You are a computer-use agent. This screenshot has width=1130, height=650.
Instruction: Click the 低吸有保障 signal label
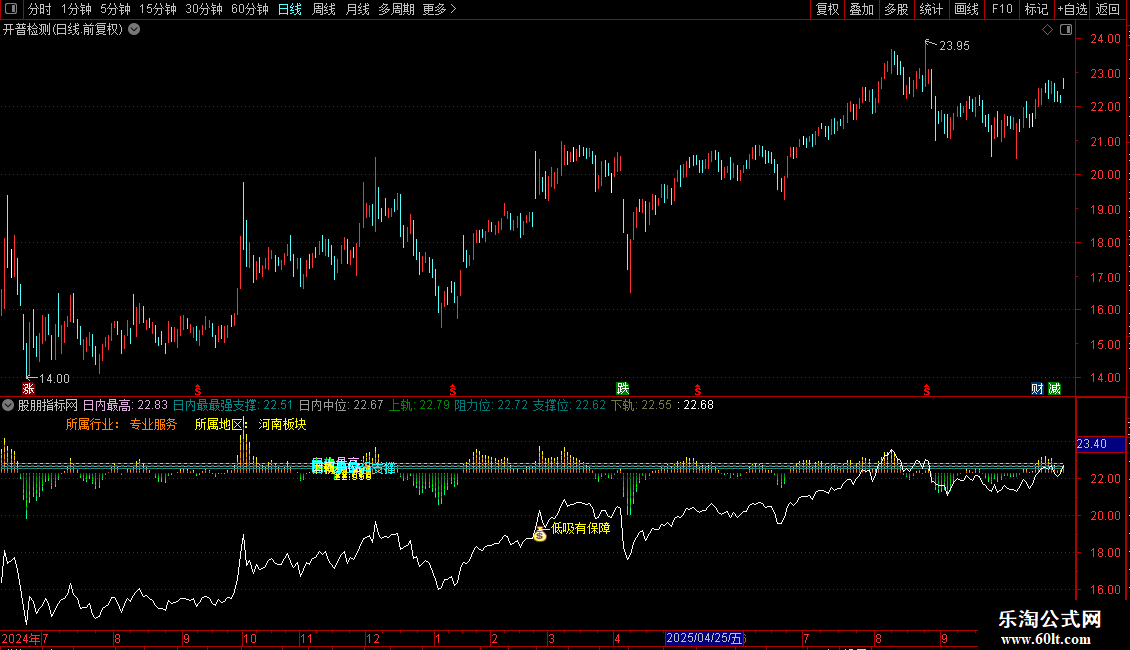click(x=581, y=528)
